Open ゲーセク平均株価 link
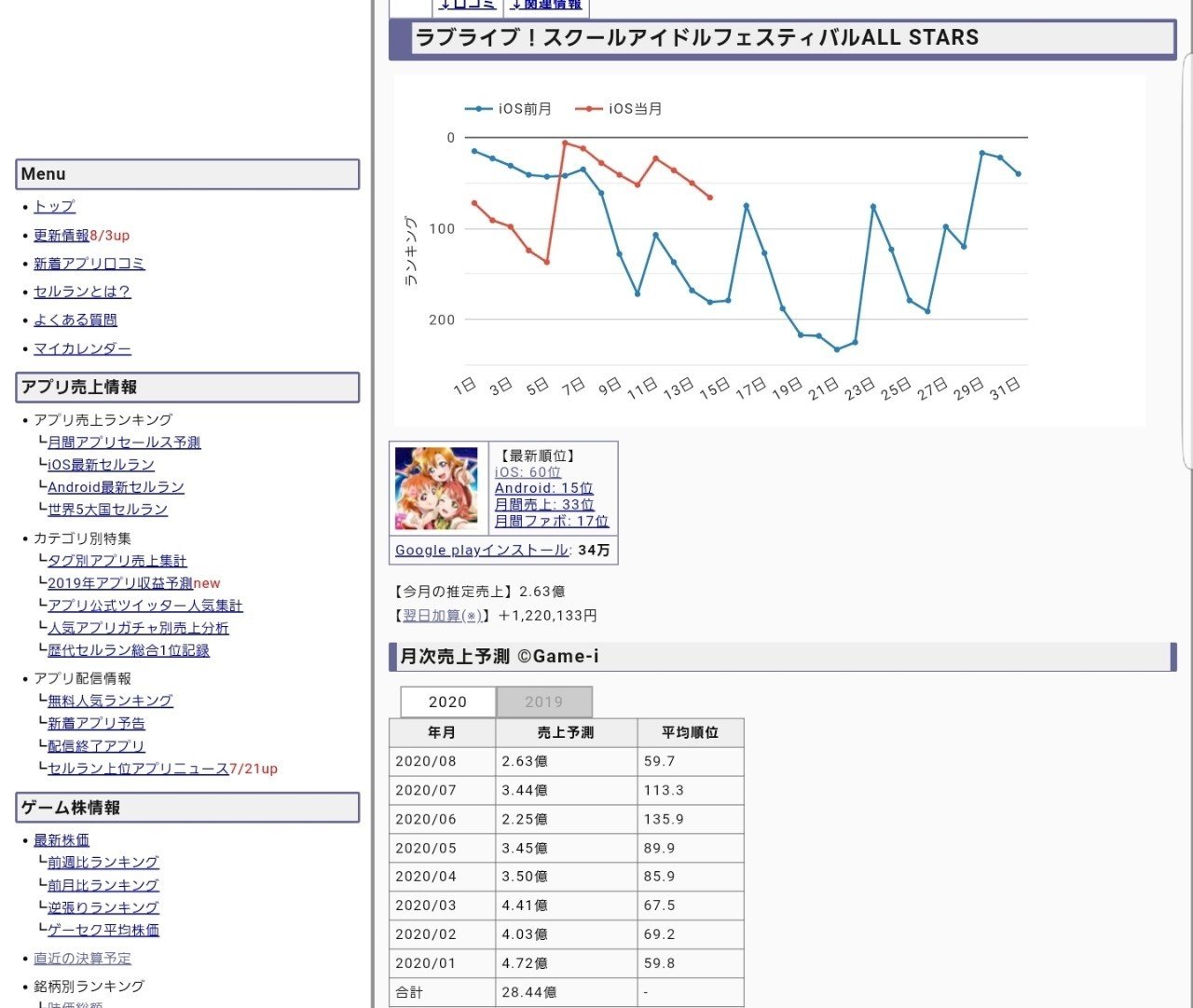 point(103,930)
